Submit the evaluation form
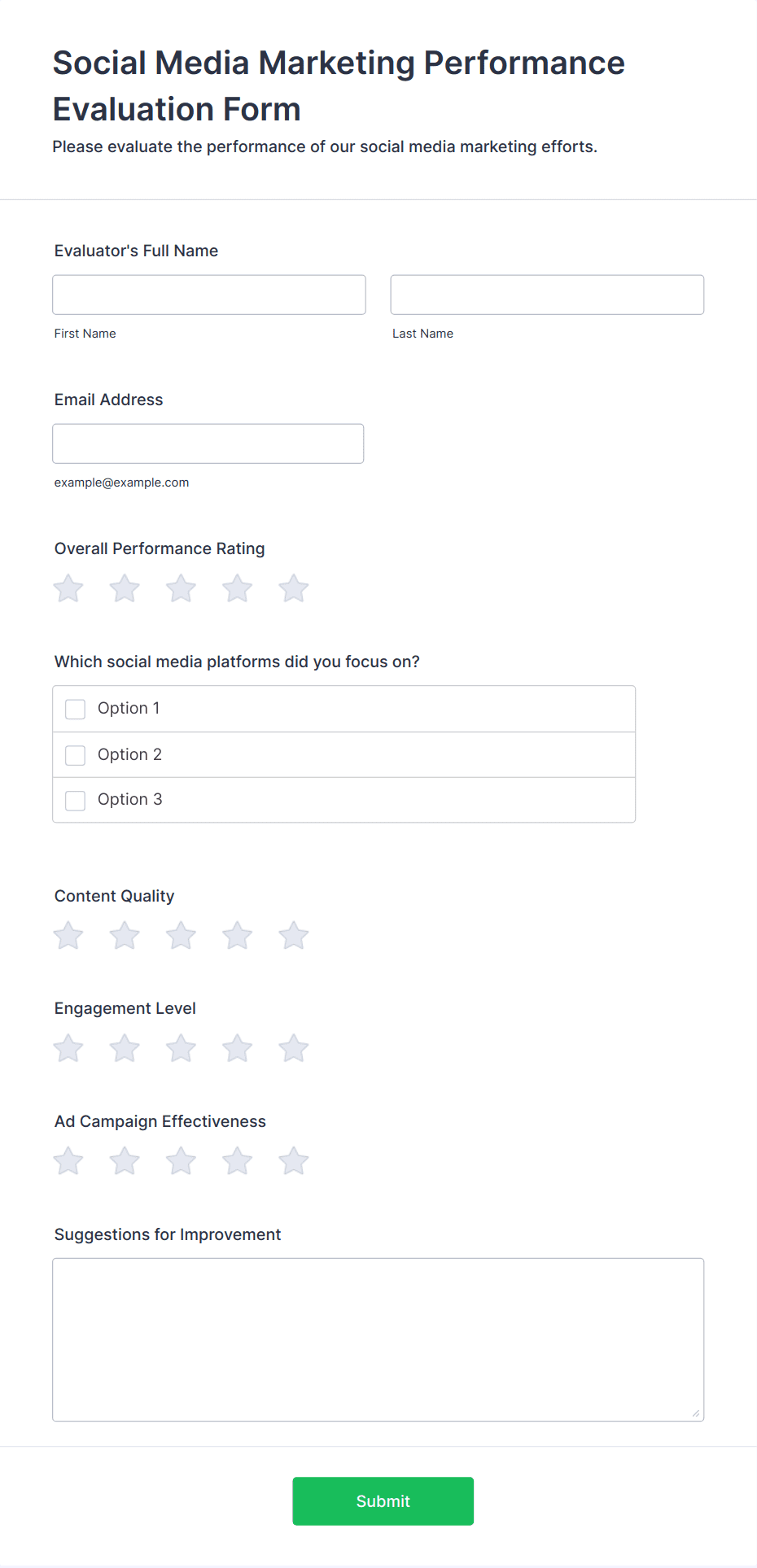 click(383, 1501)
